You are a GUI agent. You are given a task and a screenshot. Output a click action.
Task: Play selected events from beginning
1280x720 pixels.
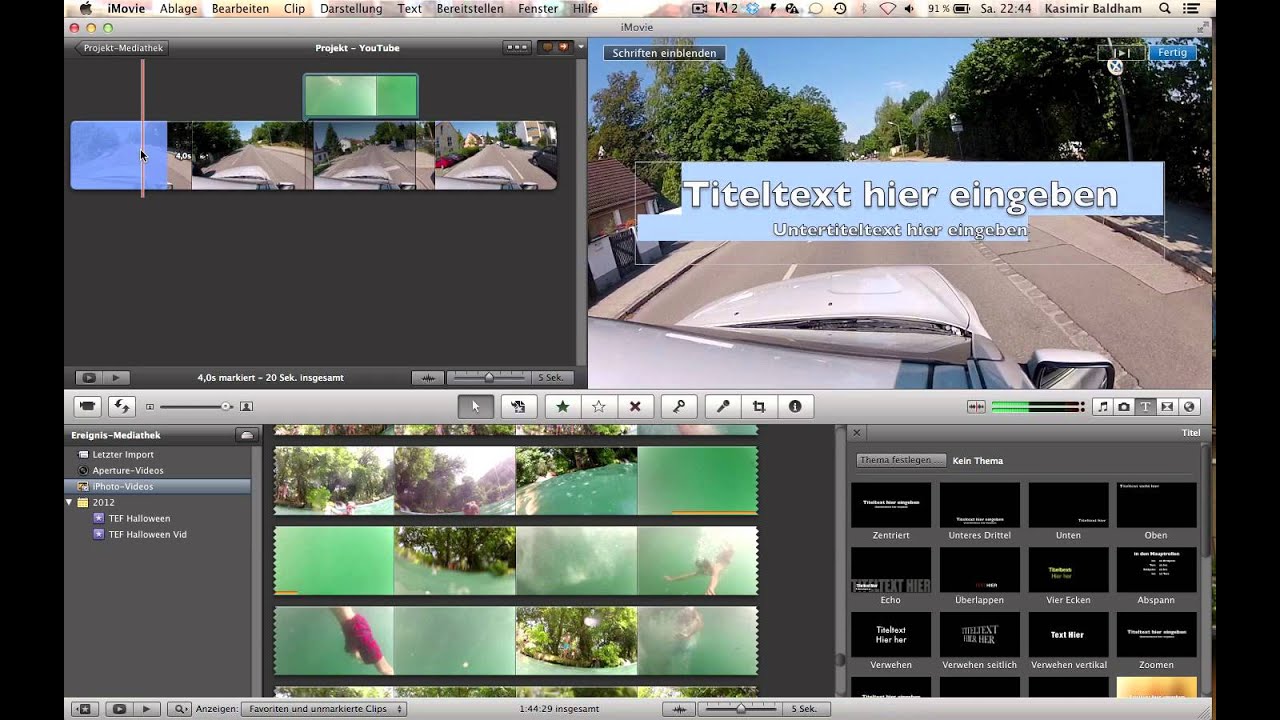[x=146, y=709]
